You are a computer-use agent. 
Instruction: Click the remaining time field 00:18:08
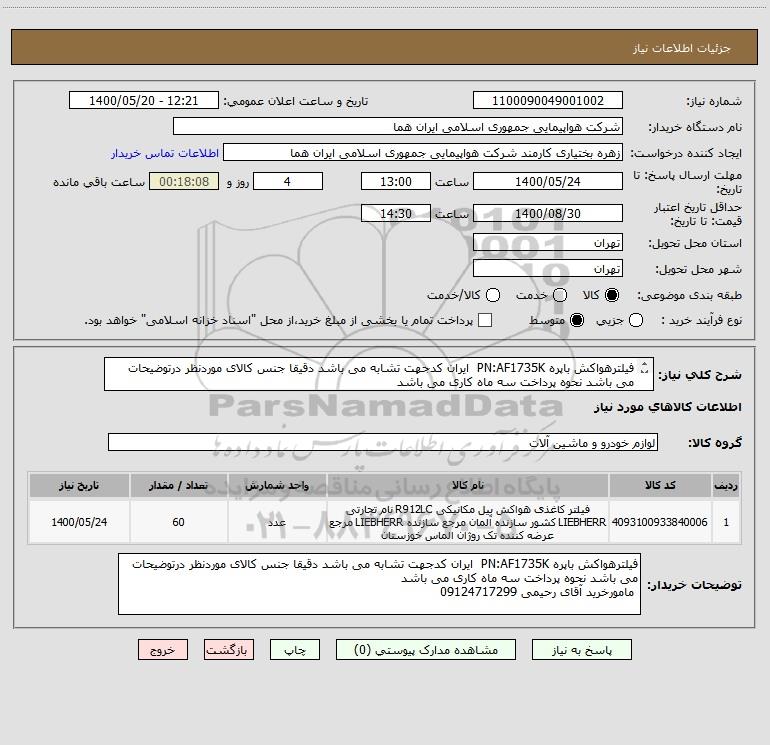(x=184, y=181)
